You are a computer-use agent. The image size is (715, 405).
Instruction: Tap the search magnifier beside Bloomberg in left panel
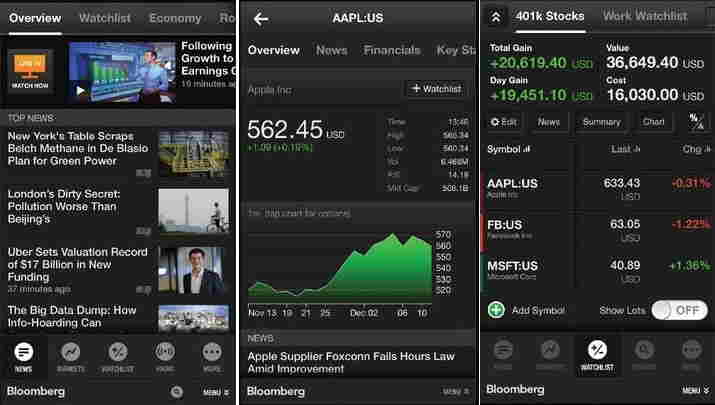(x=177, y=392)
